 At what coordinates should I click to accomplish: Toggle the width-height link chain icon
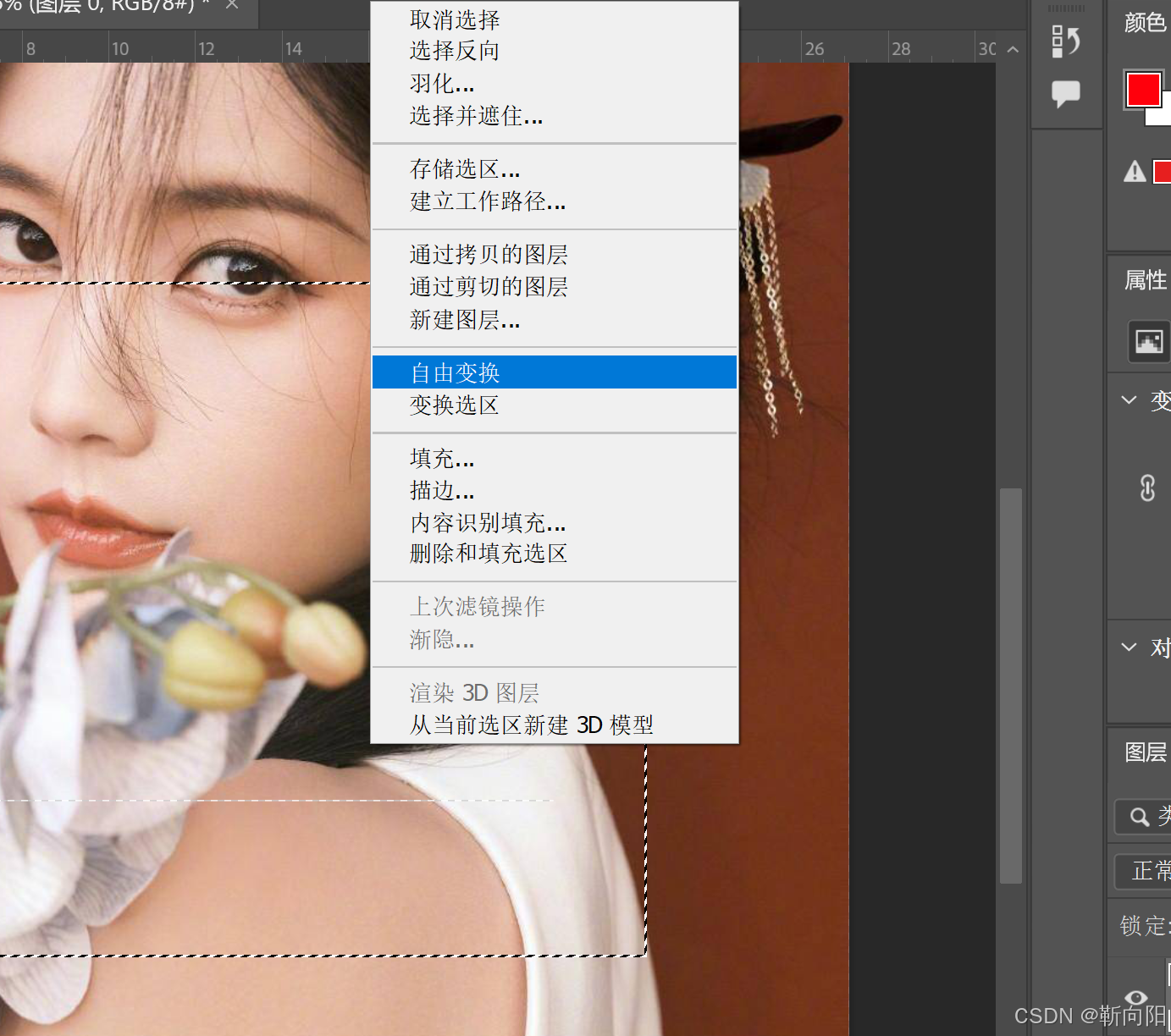pyautogui.click(x=1147, y=488)
